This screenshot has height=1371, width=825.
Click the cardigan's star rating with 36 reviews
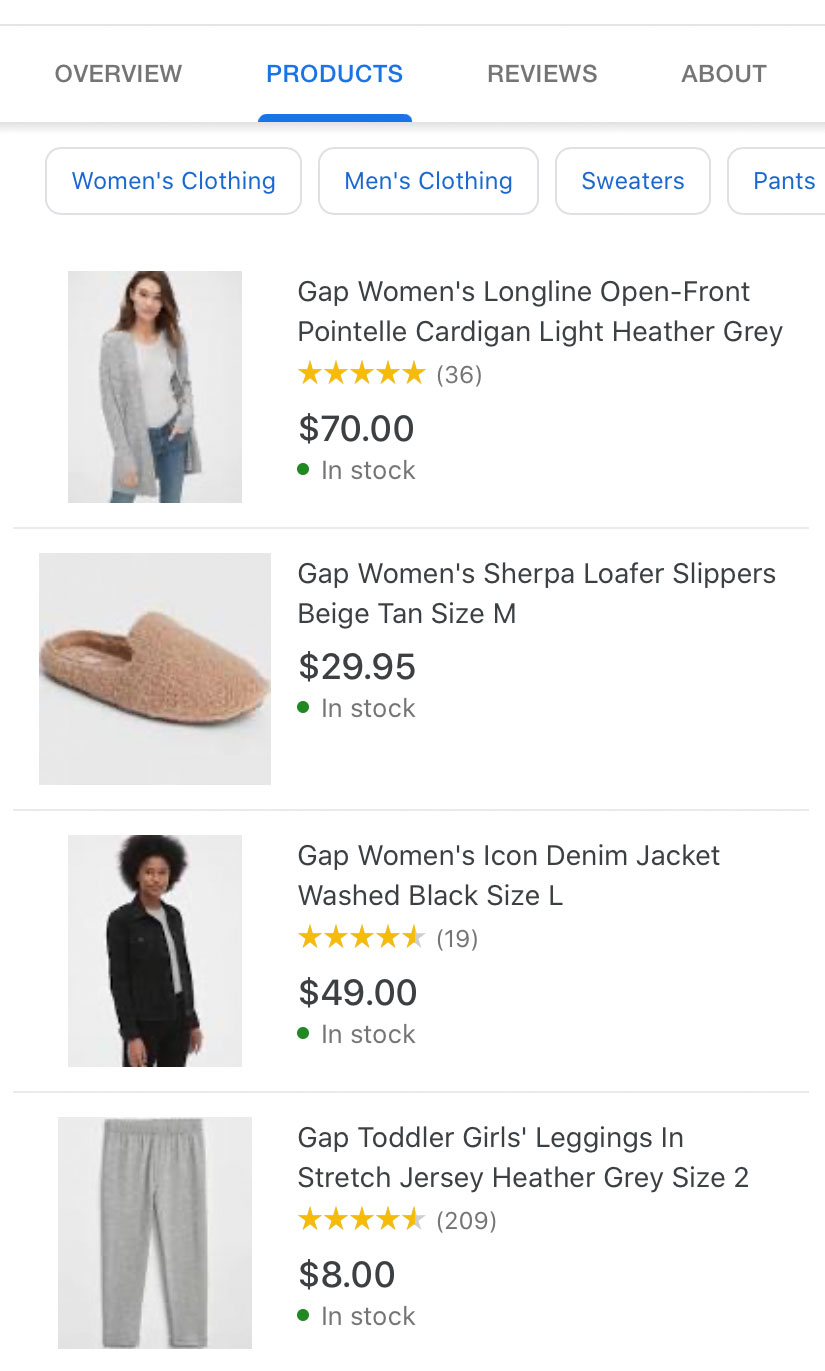pyautogui.click(x=390, y=375)
